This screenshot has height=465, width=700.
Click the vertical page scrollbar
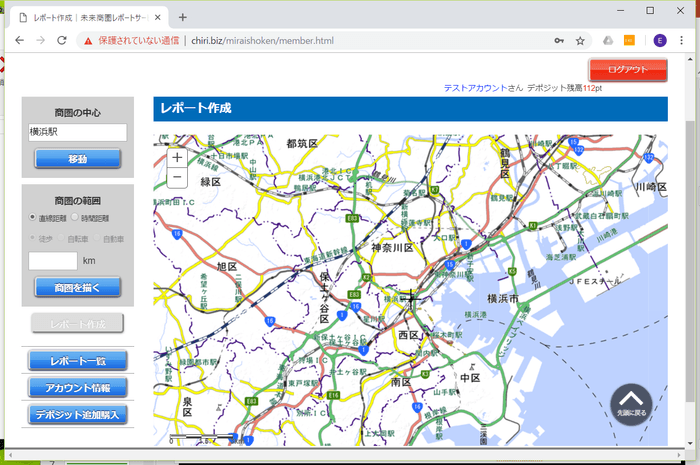coord(690,261)
